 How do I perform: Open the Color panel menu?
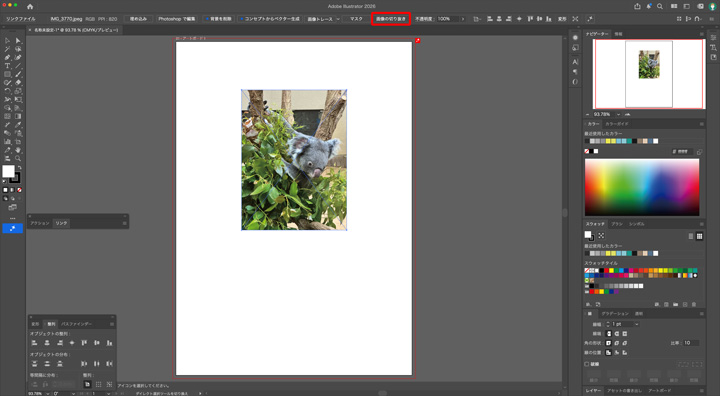702,124
